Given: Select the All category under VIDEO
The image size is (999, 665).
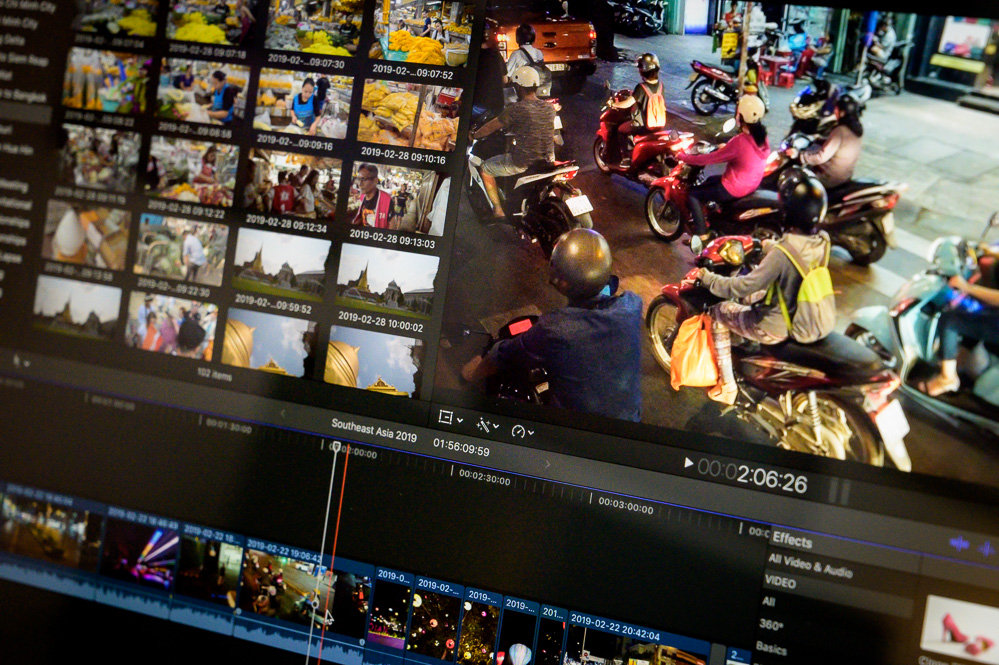Looking at the screenshot, I should click(768, 601).
